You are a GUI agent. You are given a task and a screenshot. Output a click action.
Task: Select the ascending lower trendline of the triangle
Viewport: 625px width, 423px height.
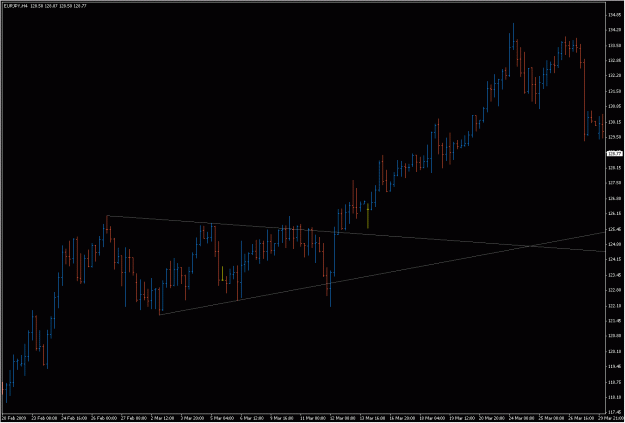point(383,273)
